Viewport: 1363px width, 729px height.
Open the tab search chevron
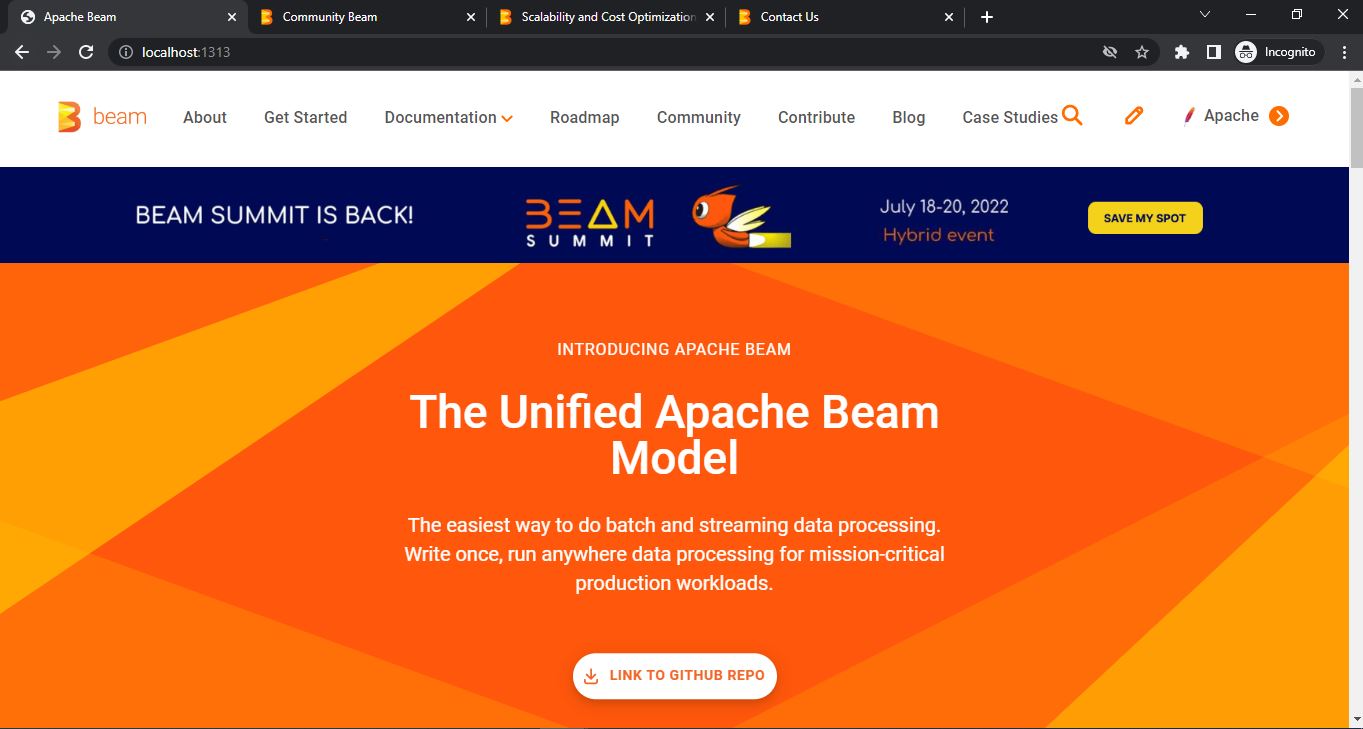(1205, 15)
